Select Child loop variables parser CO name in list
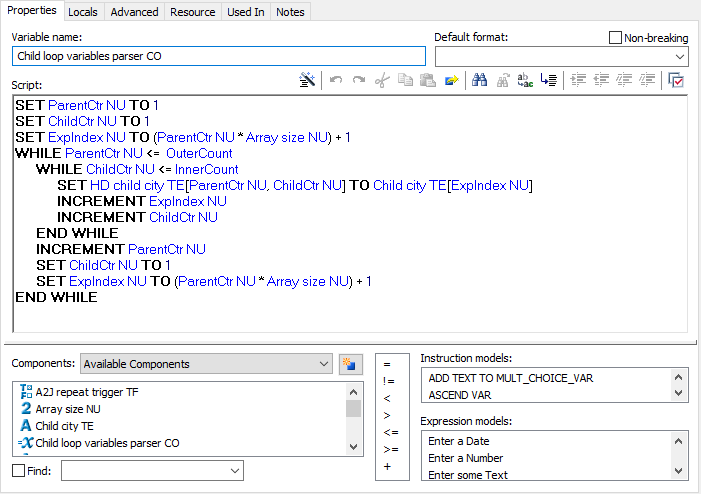Viewport: 701px width, 494px height. tap(107, 443)
